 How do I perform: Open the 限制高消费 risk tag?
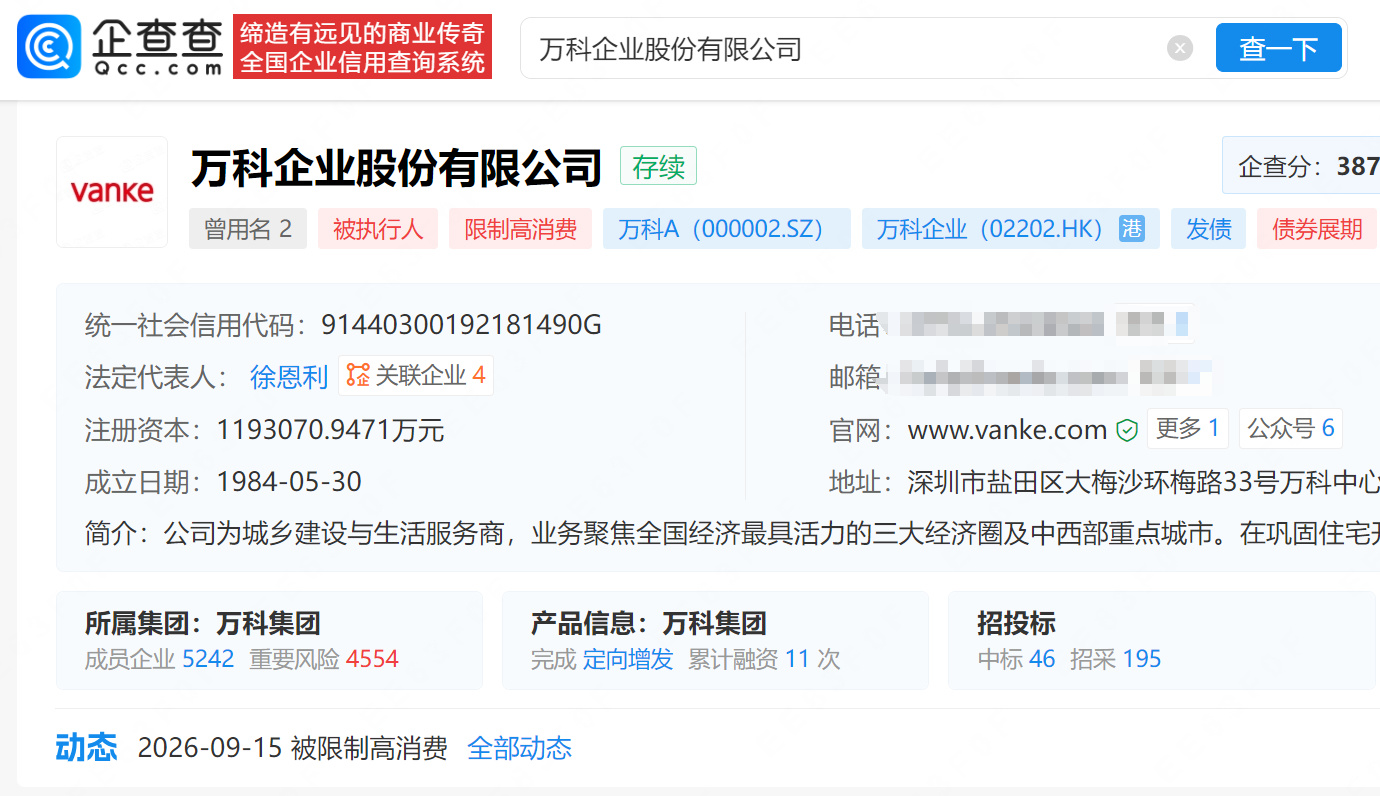pos(520,229)
